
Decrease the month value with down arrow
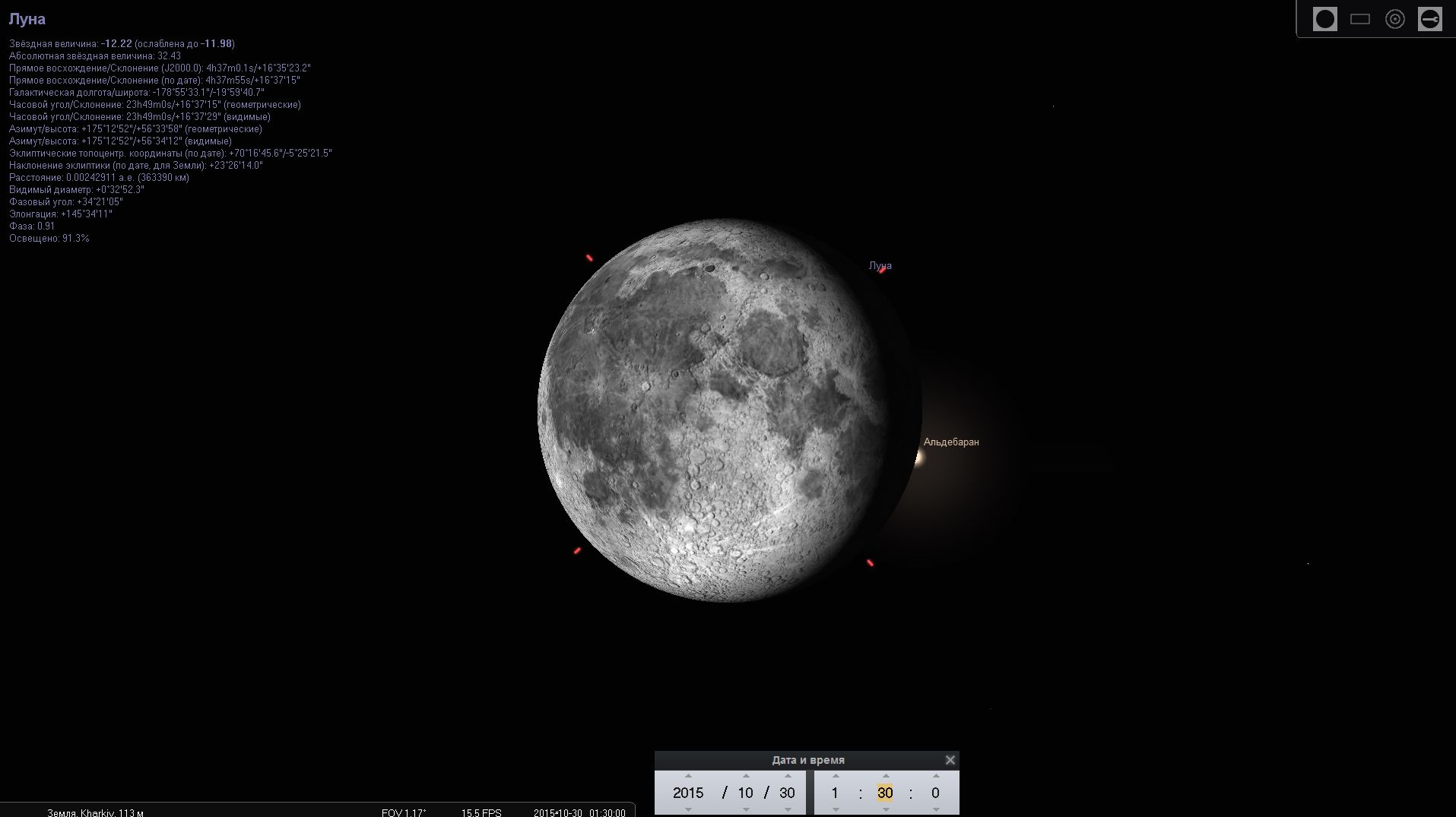point(746,809)
